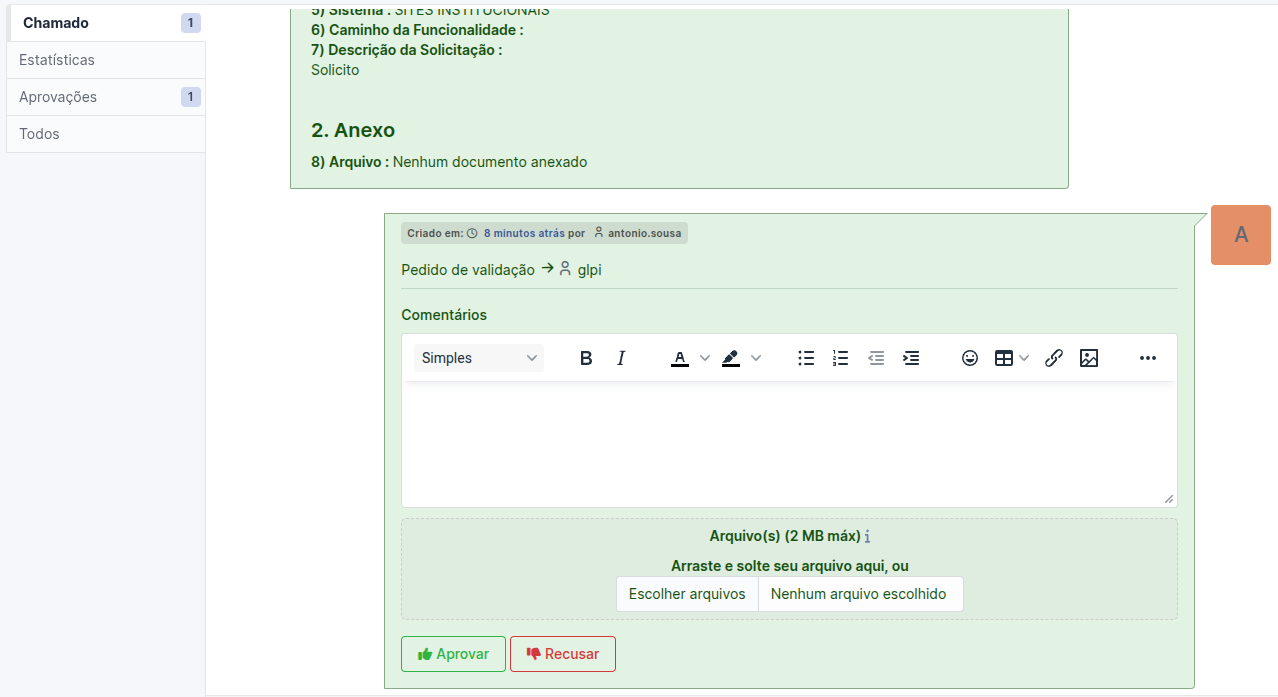The width and height of the screenshot is (1278, 697).
Task: Insert a link in comment
Action: (1054, 358)
